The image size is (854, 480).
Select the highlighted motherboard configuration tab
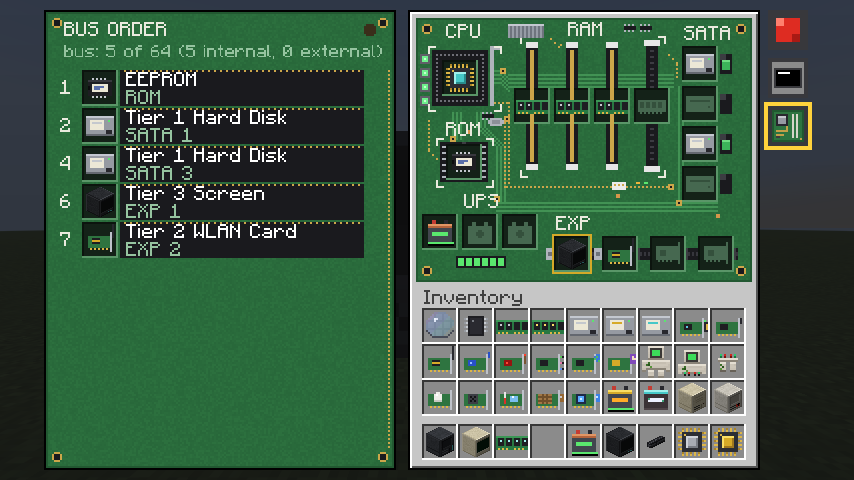788,126
